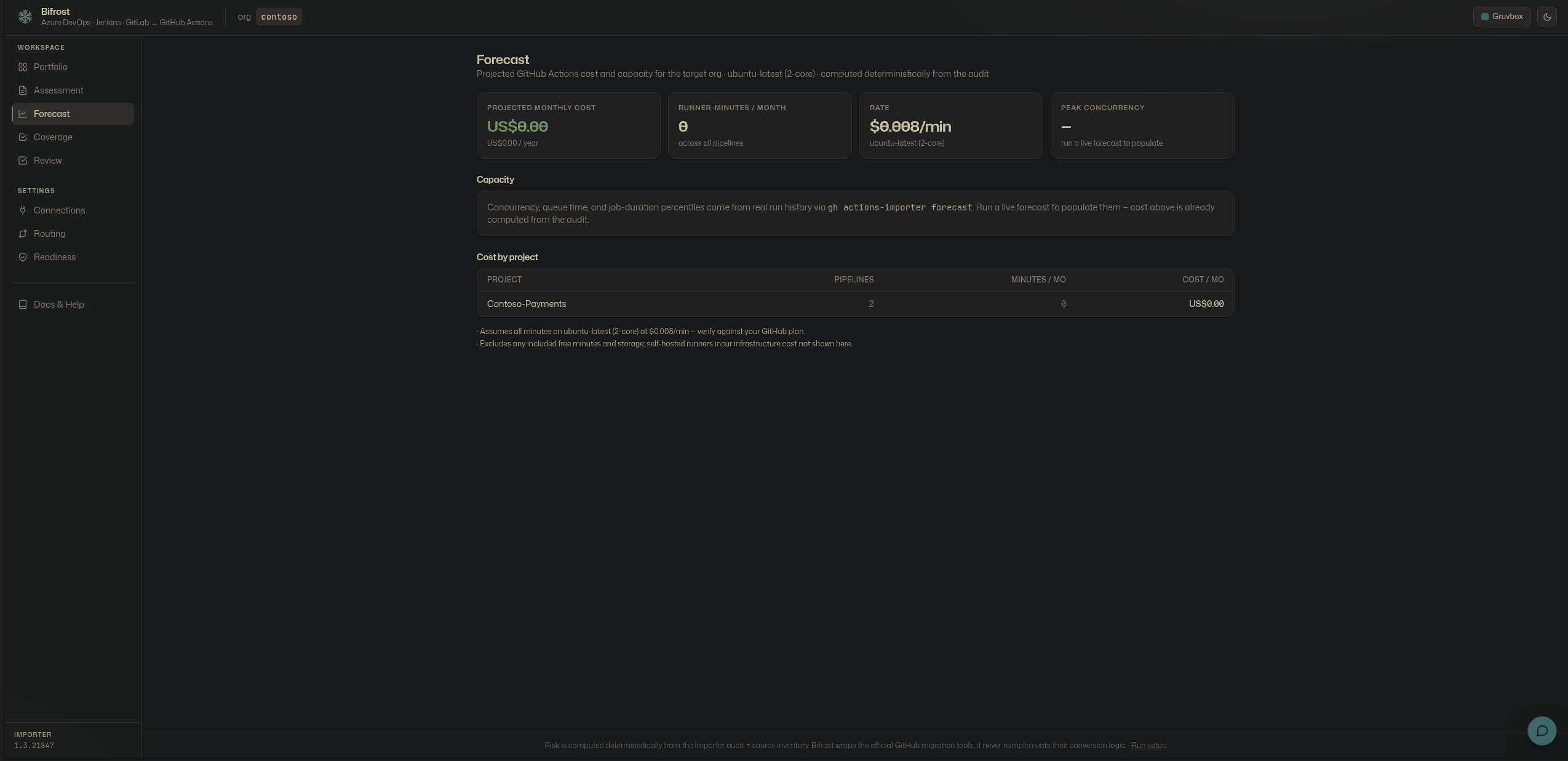The height and width of the screenshot is (761, 1568).
Task: Click the PIPELINES column header
Action: pyautogui.click(x=854, y=280)
